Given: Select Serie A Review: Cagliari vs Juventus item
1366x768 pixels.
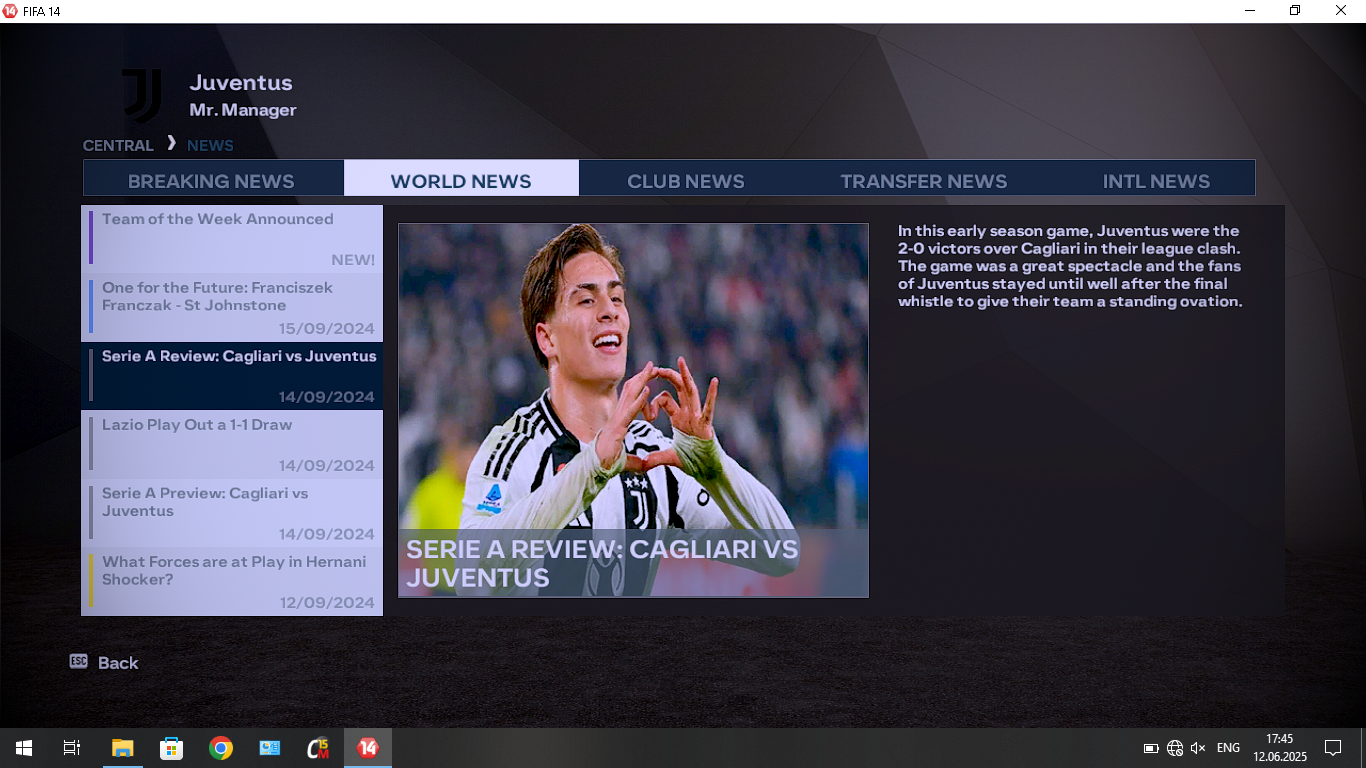Looking at the screenshot, I should pos(232,376).
